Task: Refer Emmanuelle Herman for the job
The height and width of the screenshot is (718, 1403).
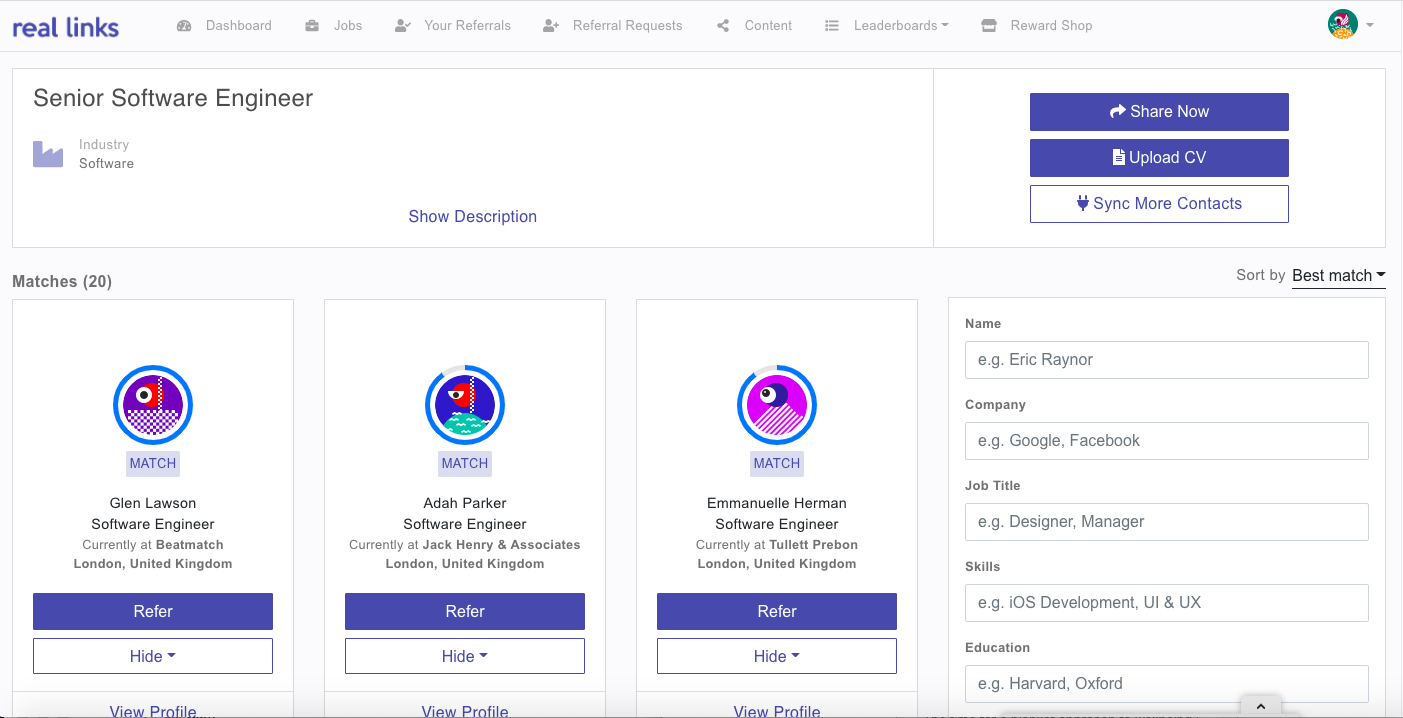Action: click(x=777, y=611)
